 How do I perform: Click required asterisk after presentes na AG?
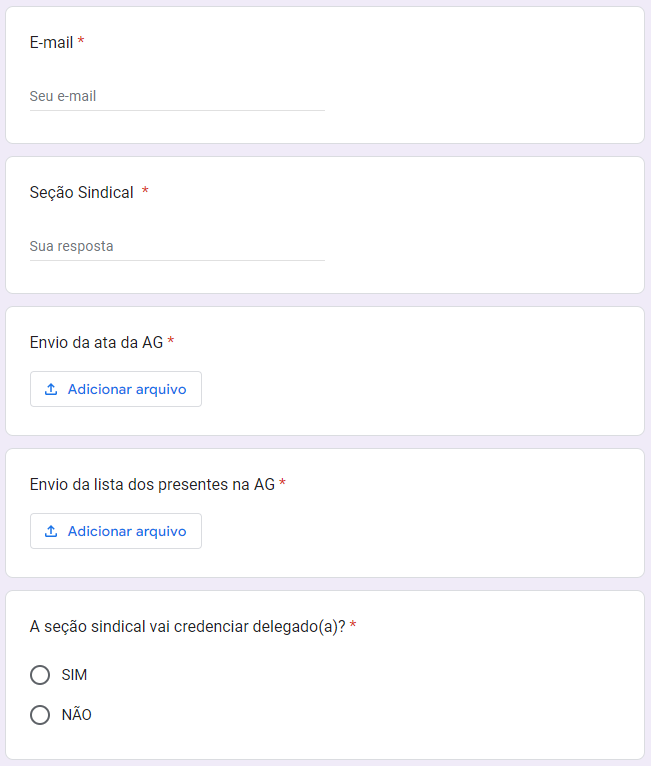click(x=283, y=483)
